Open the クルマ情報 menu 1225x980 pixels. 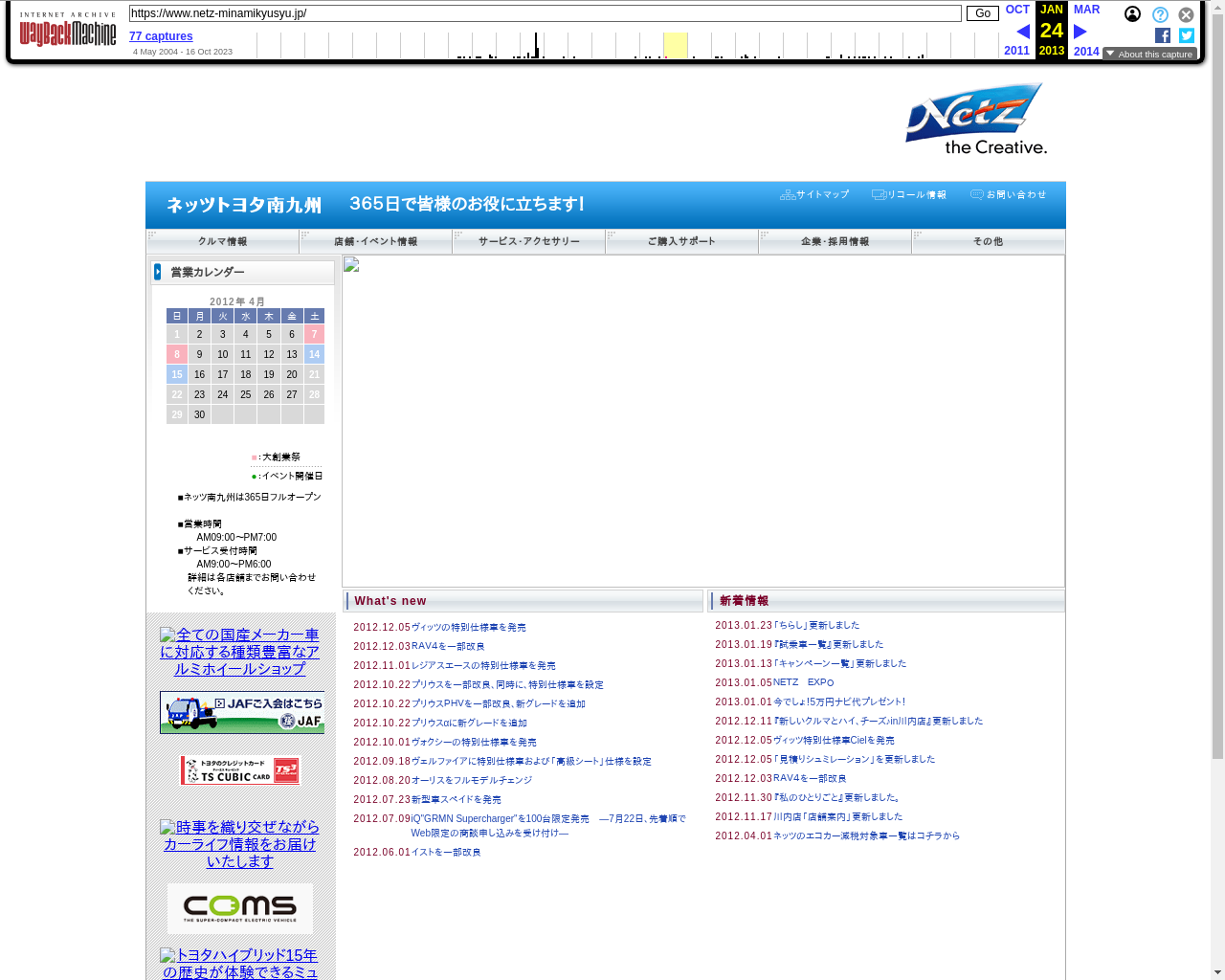tap(222, 241)
